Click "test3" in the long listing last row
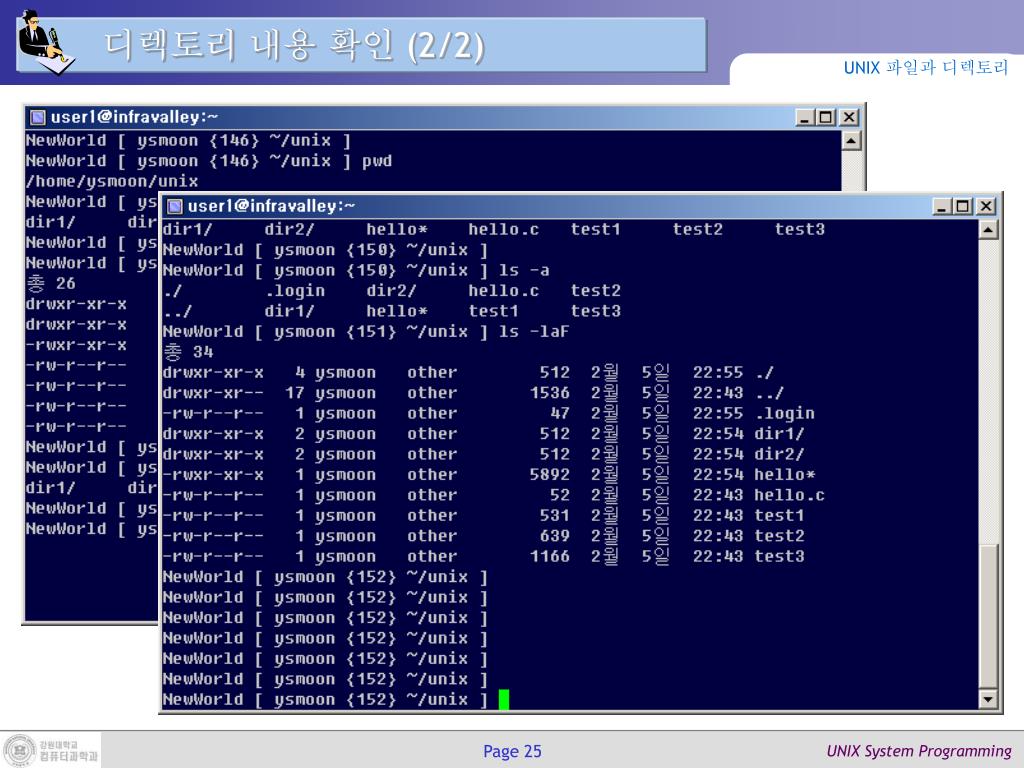Viewport: 1024px width, 768px height. click(x=779, y=556)
